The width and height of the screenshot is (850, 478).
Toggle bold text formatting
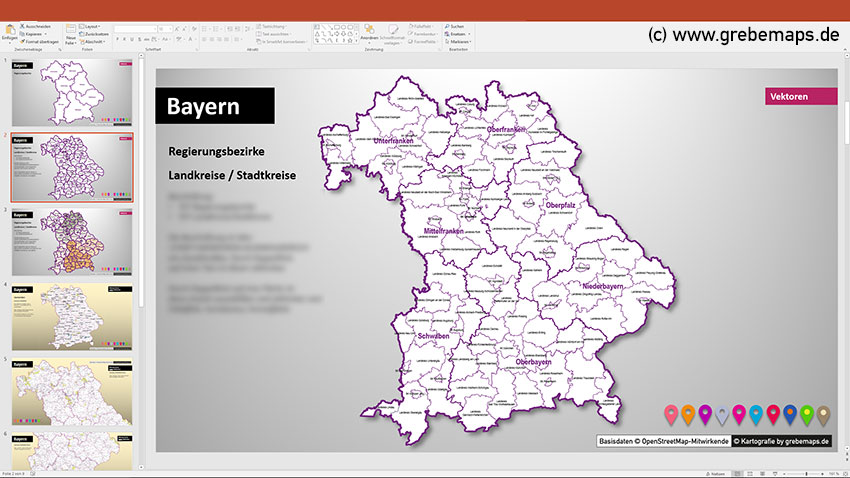coord(118,40)
